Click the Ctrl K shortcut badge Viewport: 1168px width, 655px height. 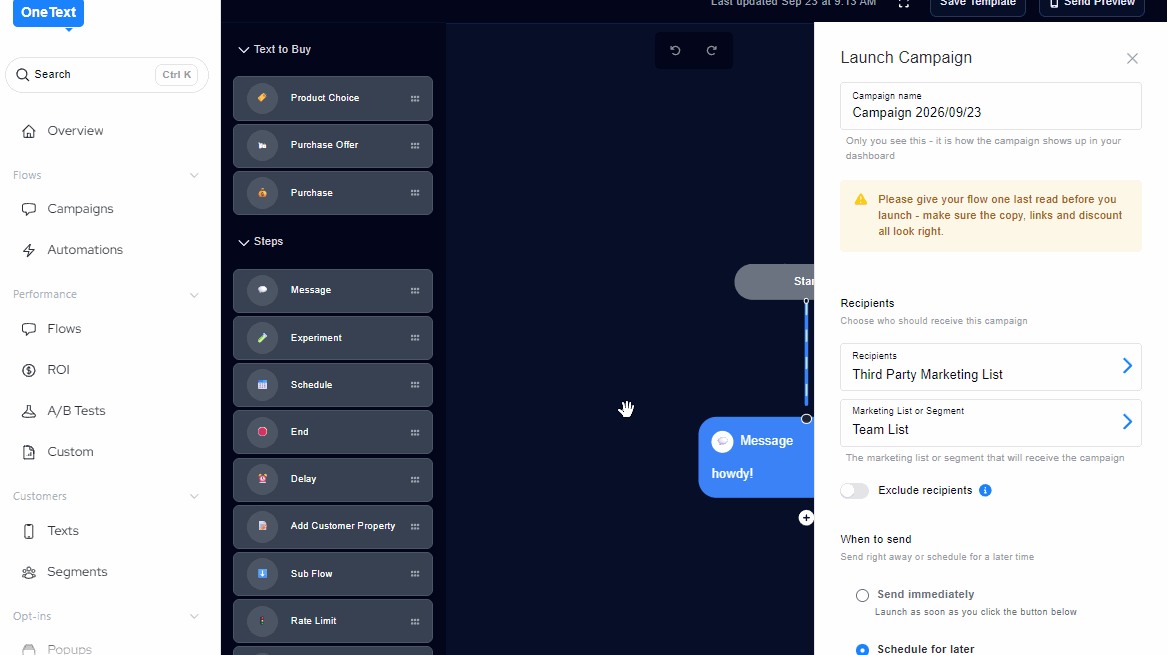(177, 75)
